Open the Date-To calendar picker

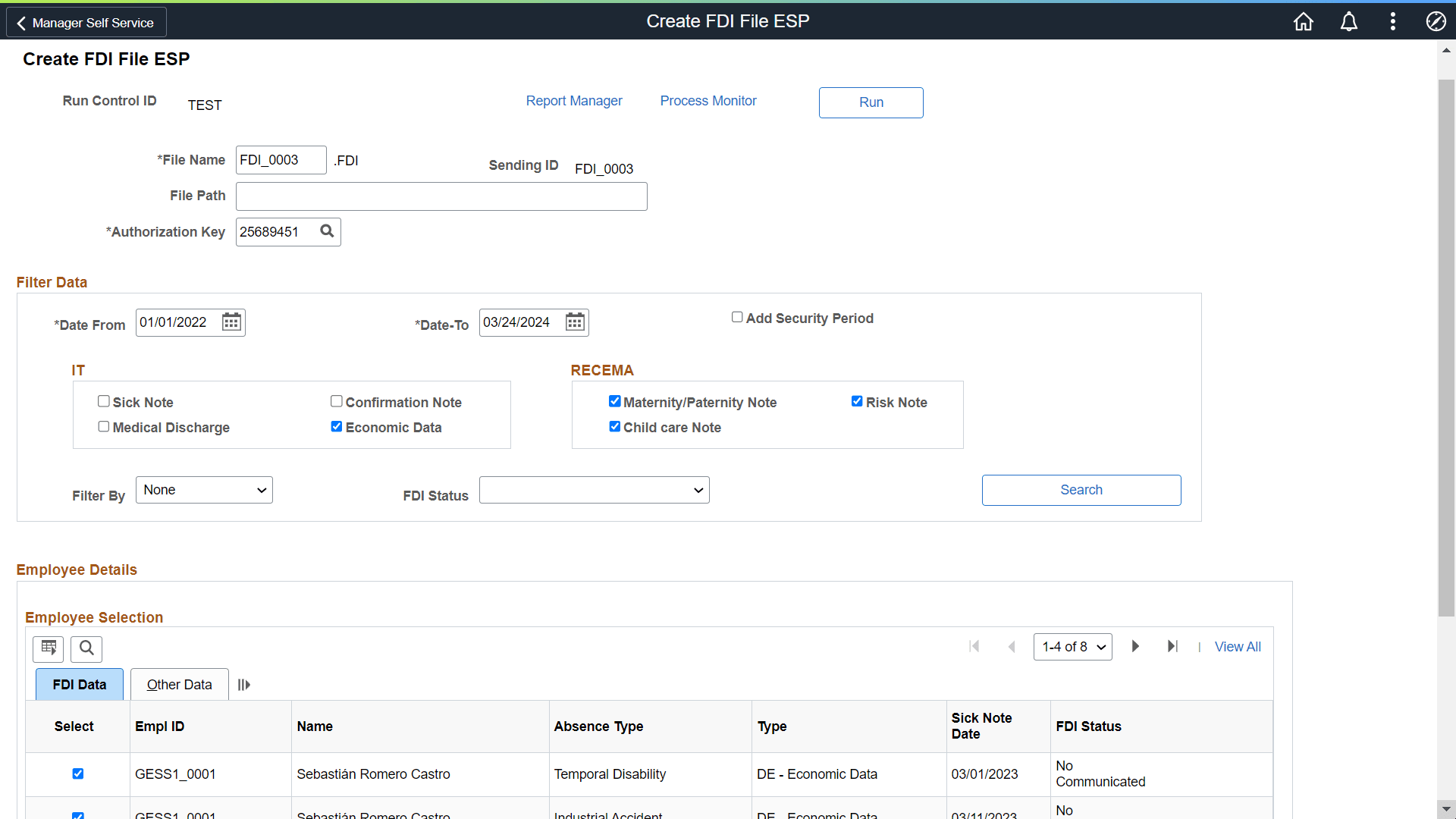(575, 322)
